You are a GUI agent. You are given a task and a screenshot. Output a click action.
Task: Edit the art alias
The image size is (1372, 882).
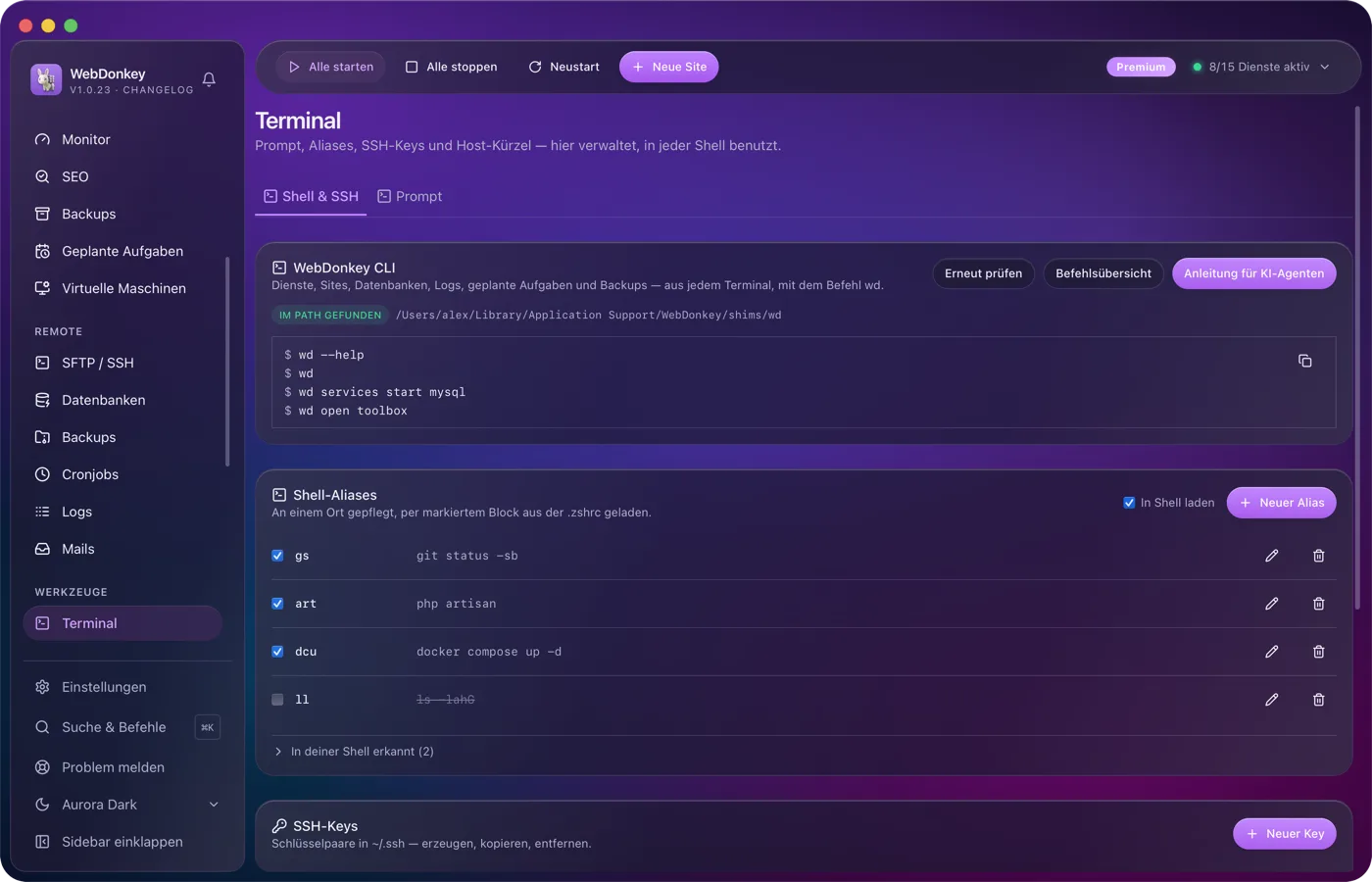click(1271, 604)
